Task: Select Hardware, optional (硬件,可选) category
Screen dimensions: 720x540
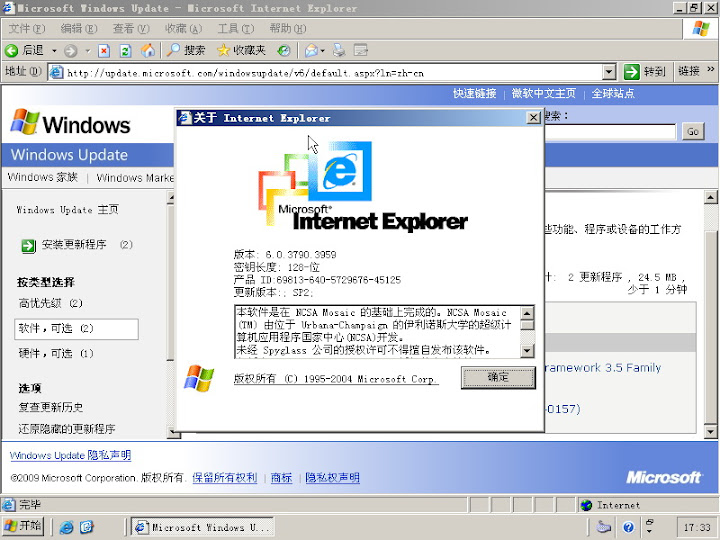Action: [x=56, y=353]
